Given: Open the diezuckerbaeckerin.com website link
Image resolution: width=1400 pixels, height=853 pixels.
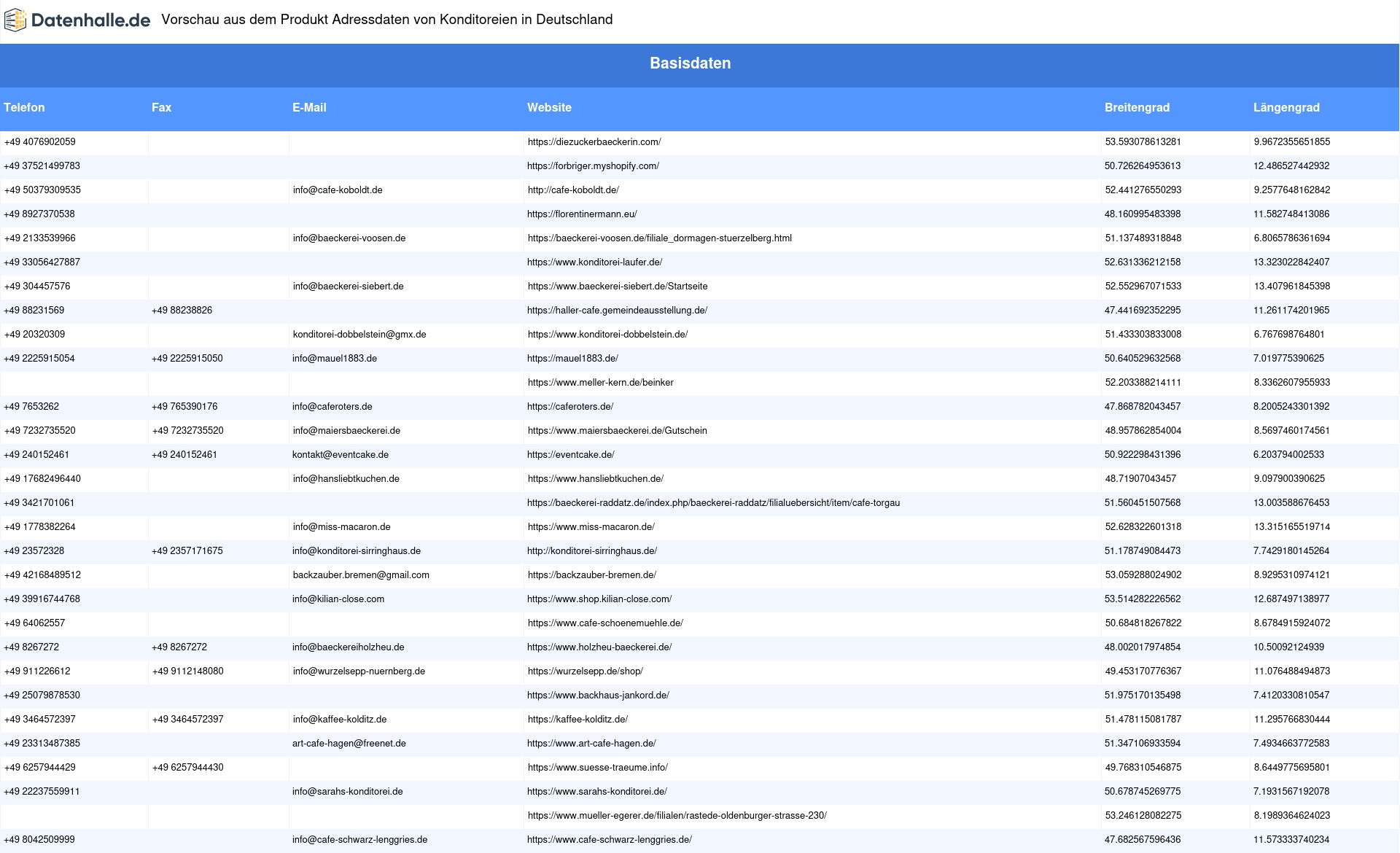Looking at the screenshot, I should (x=594, y=142).
